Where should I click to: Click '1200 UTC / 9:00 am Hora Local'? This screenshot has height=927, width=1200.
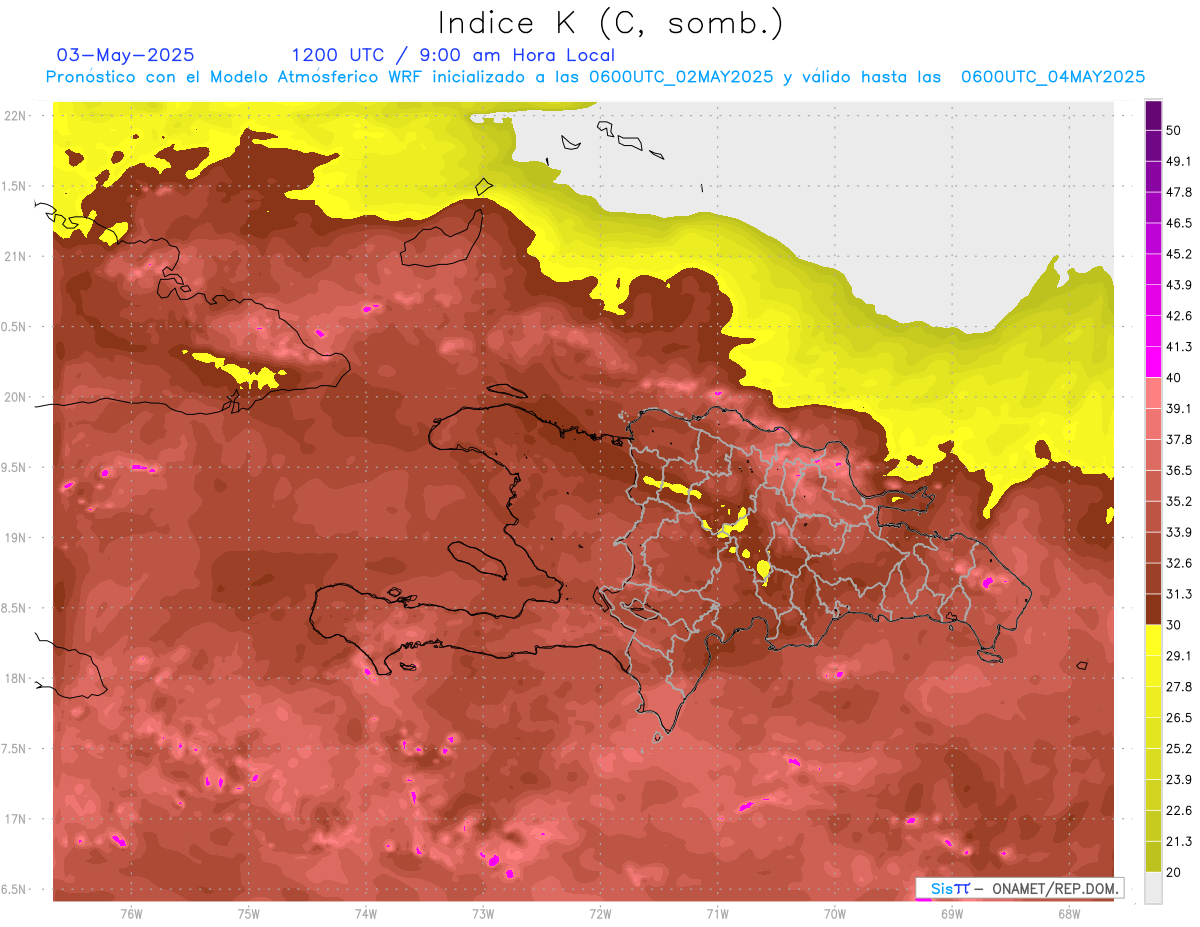point(453,55)
